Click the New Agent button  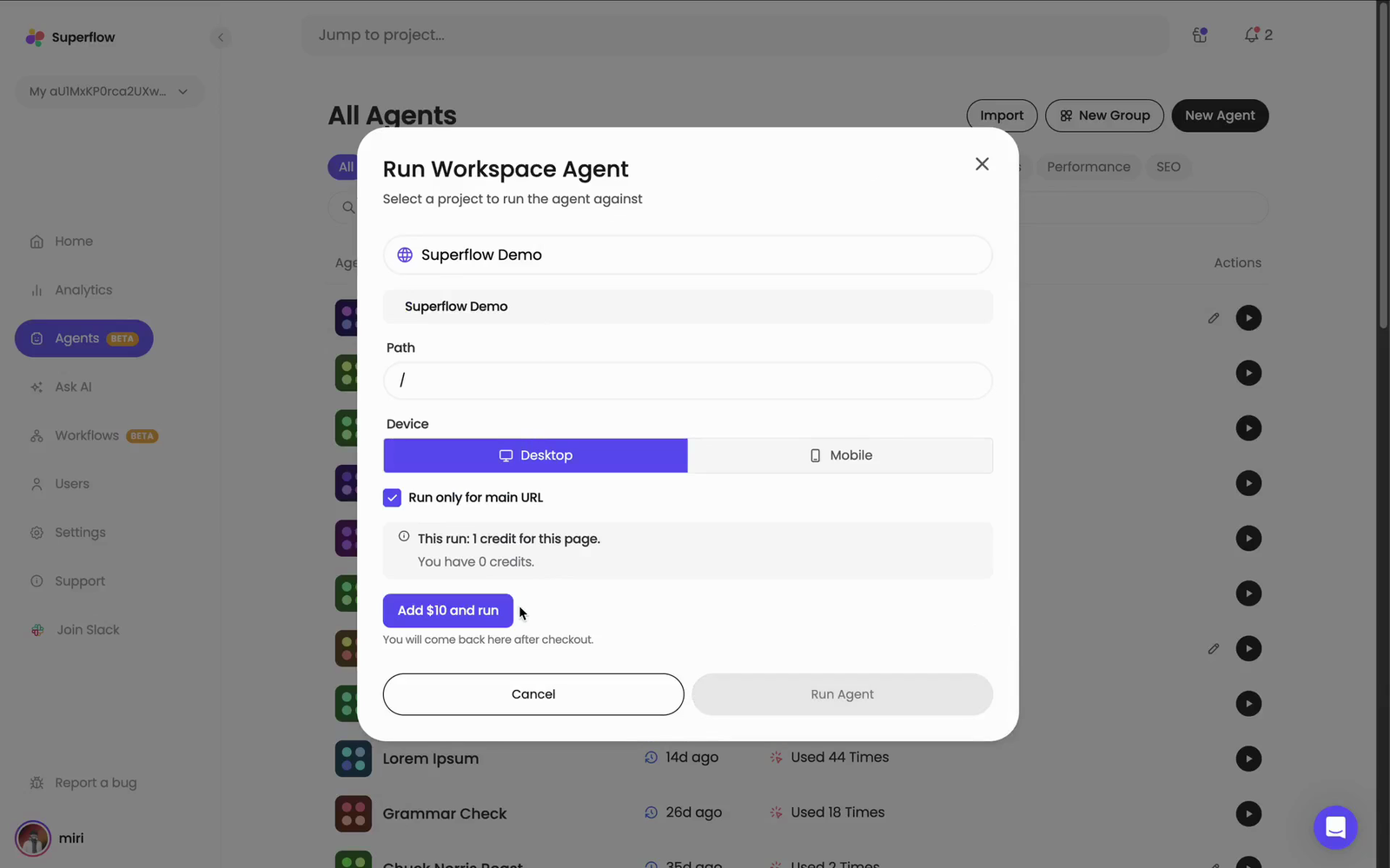tap(1220, 116)
